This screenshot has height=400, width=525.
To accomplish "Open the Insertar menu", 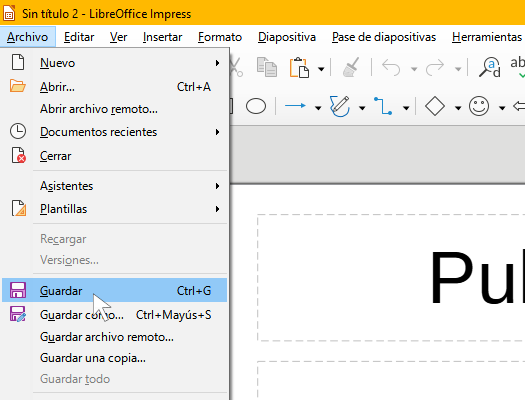I will click(162, 37).
